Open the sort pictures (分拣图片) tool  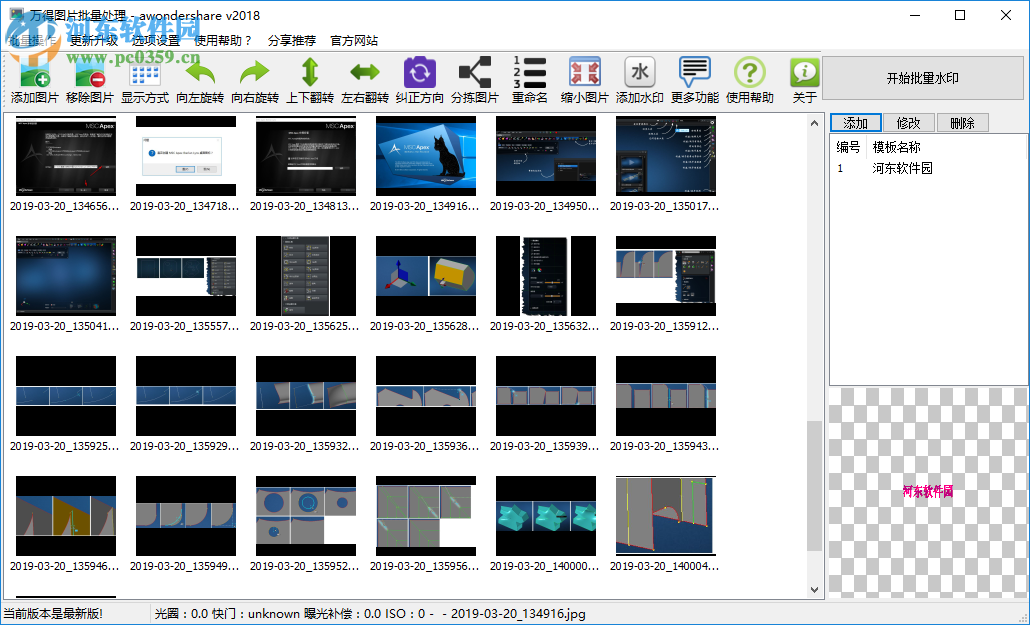coord(474,74)
